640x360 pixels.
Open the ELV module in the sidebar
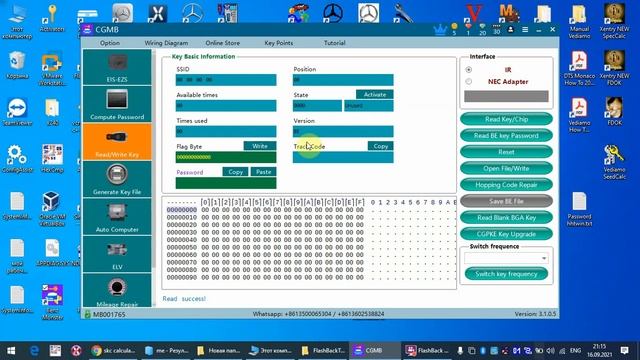tap(117, 255)
